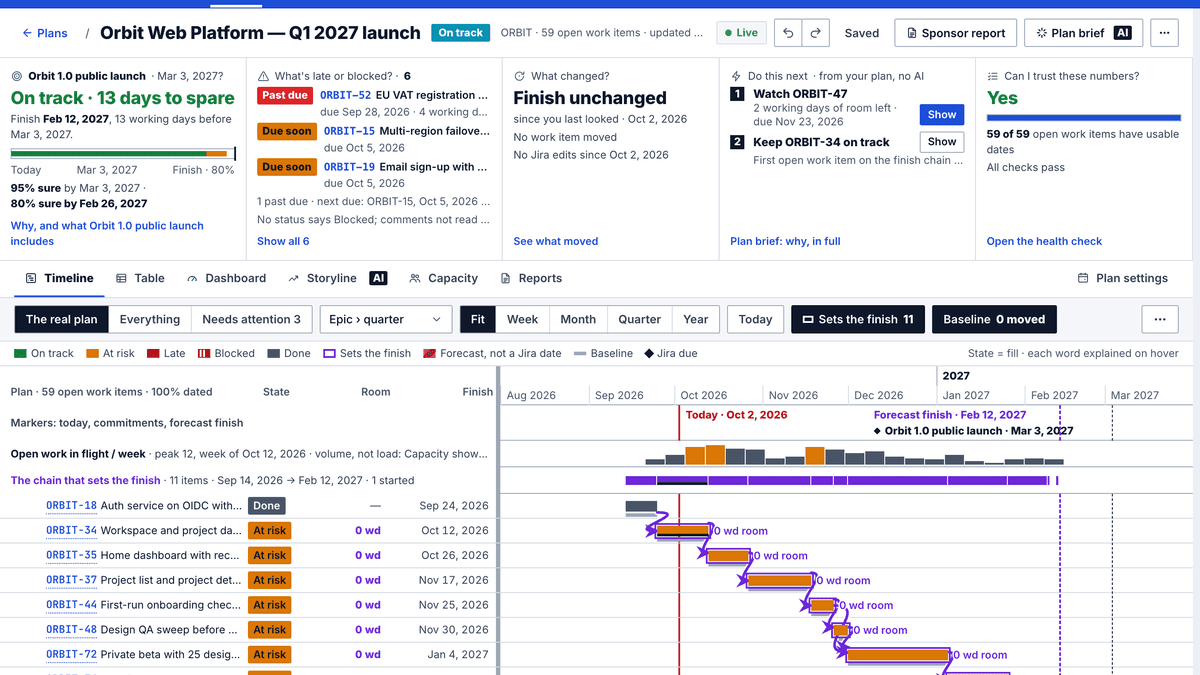Click the Done badge on ORBIT-18
This screenshot has width=1200, height=675.
click(x=267, y=506)
